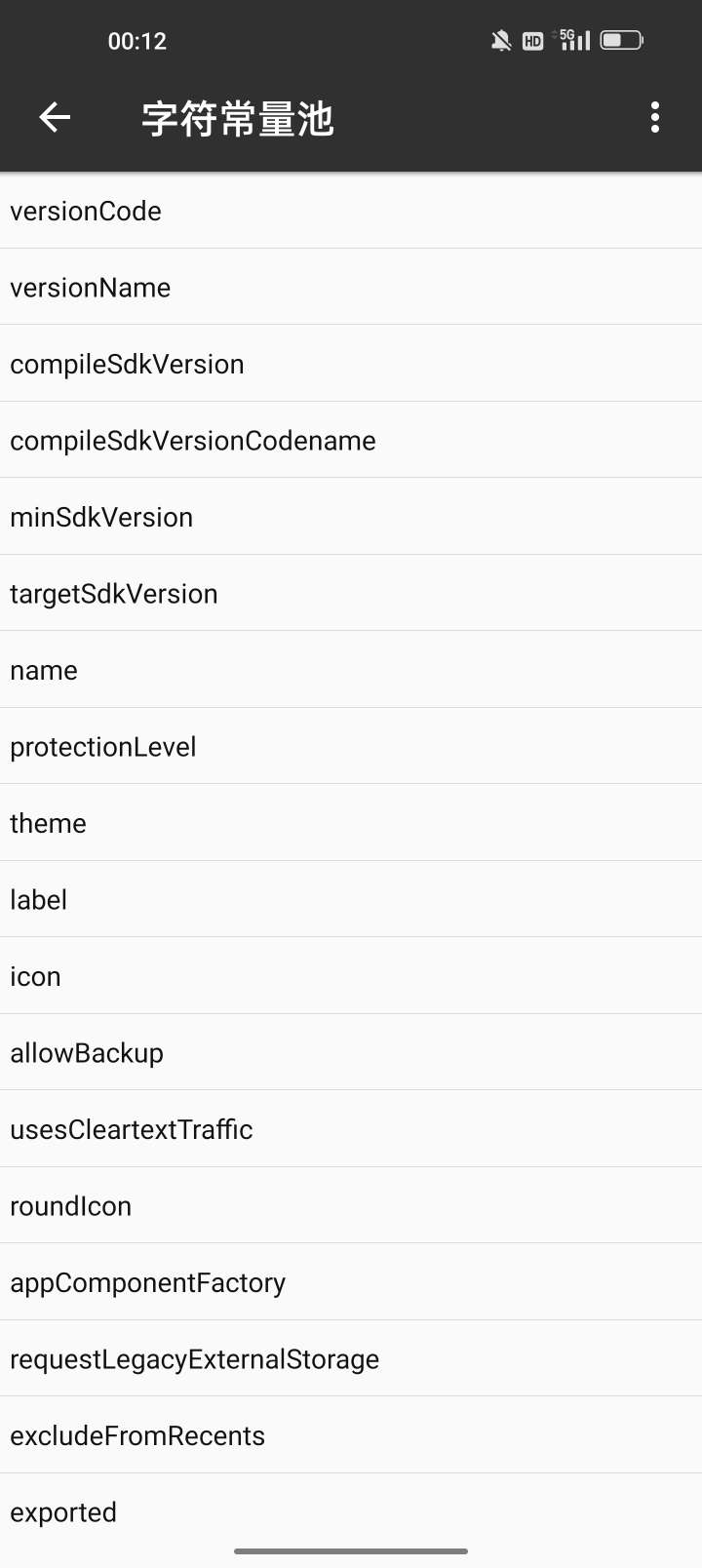Select requestLegacyExternalStorage entry
702x1568 pixels.
[351, 1359]
